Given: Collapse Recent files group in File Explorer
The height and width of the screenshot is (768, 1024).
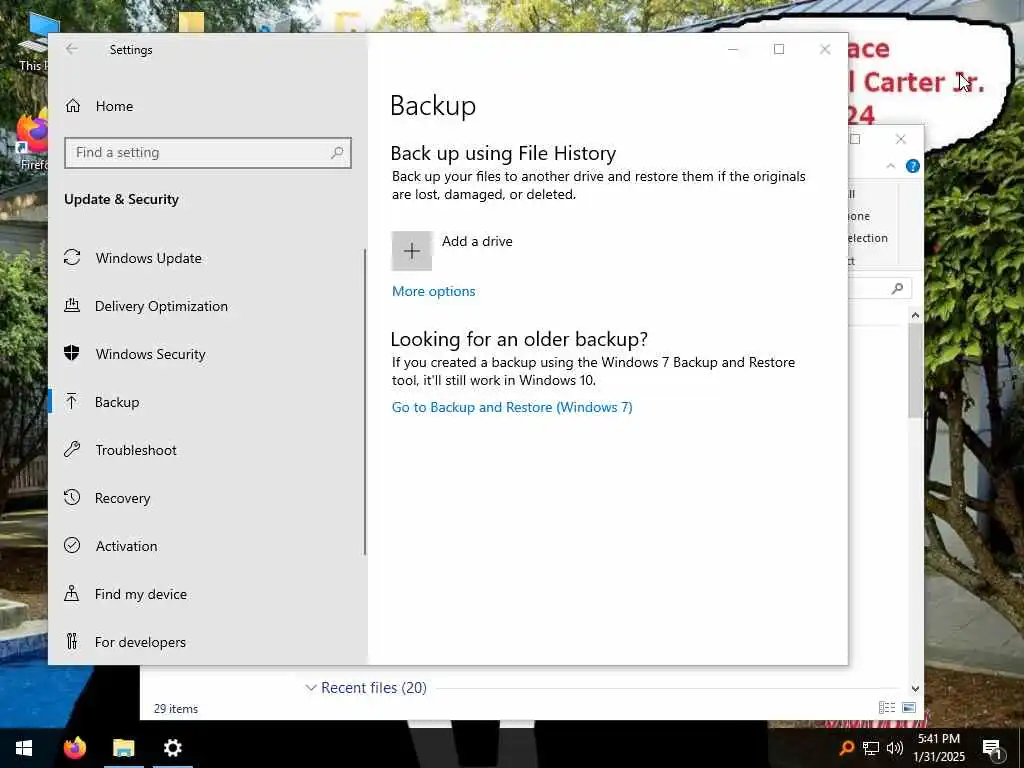Looking at the screenshot, I should click(312, 688).
